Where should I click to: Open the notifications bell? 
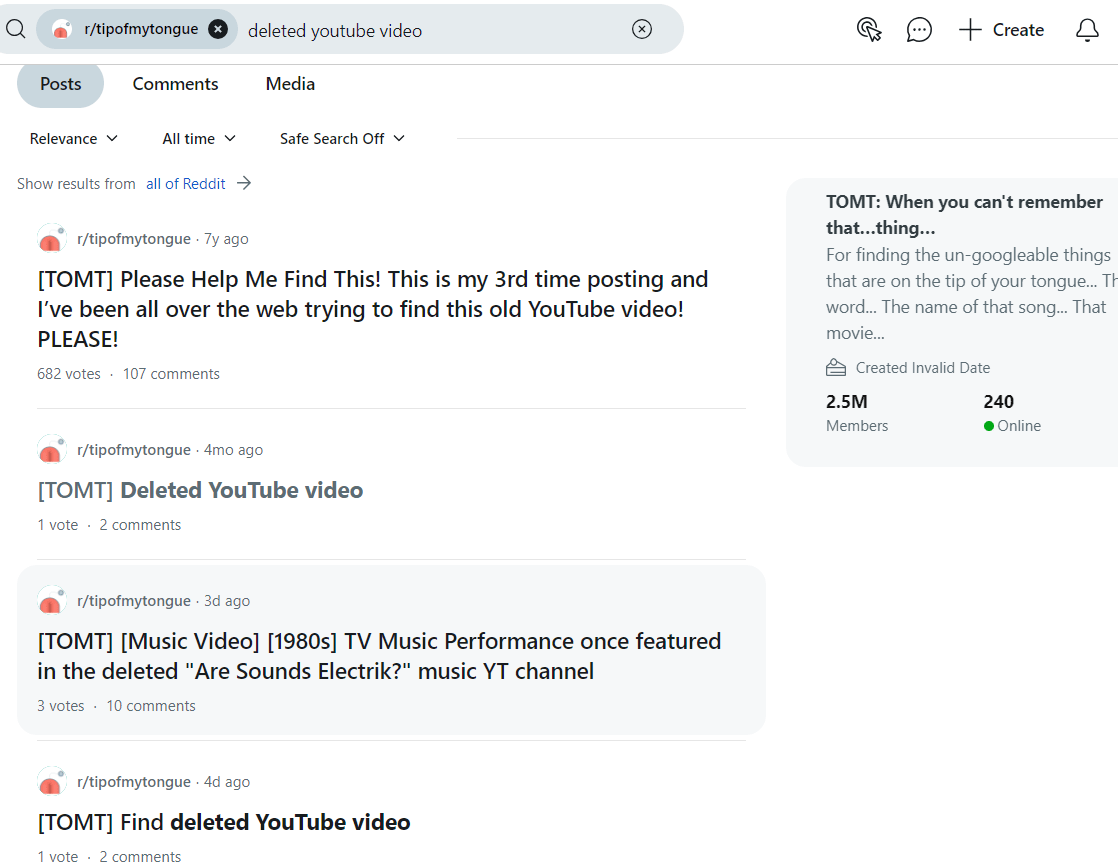tap(1087, 30)
